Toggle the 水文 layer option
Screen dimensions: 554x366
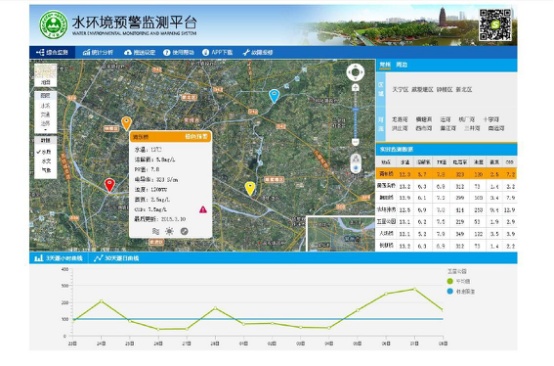pyautogui.click(x=46, y=161)
